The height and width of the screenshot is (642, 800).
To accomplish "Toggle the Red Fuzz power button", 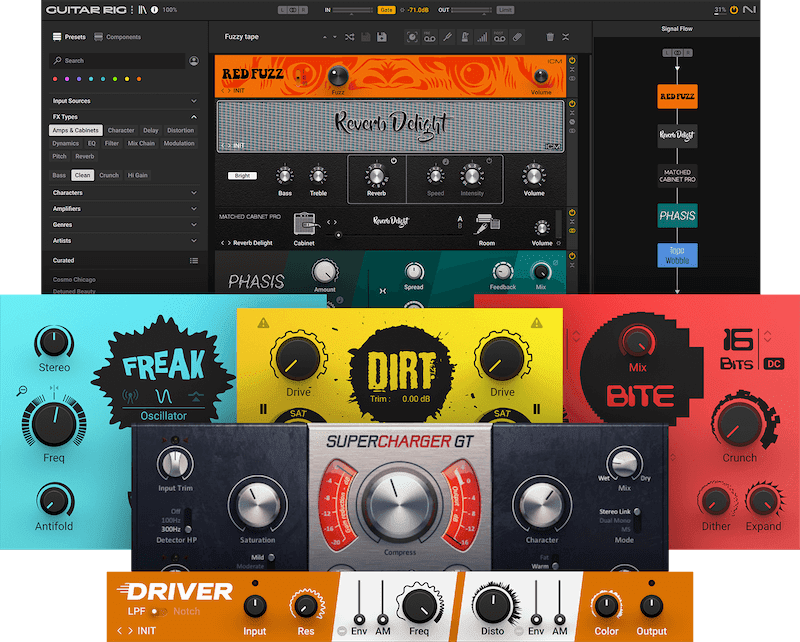I will (x=572, y=61).
